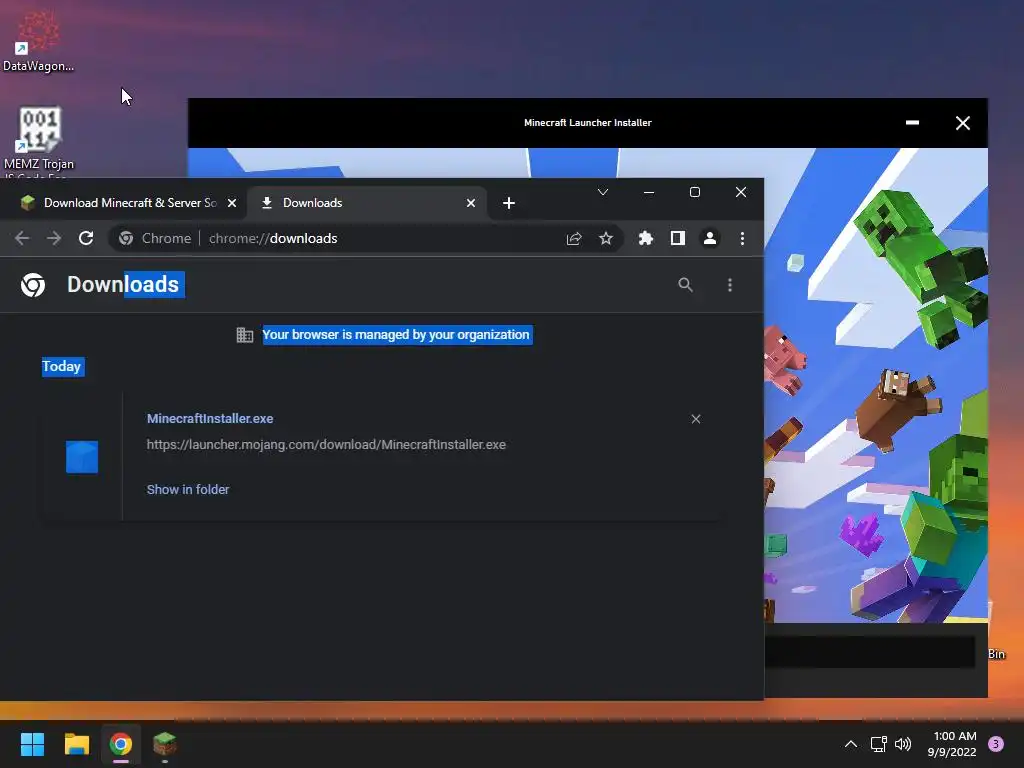Close the Chrome window
The width and height of the screenshot is (1024, 768).
[x=741, y=192]
